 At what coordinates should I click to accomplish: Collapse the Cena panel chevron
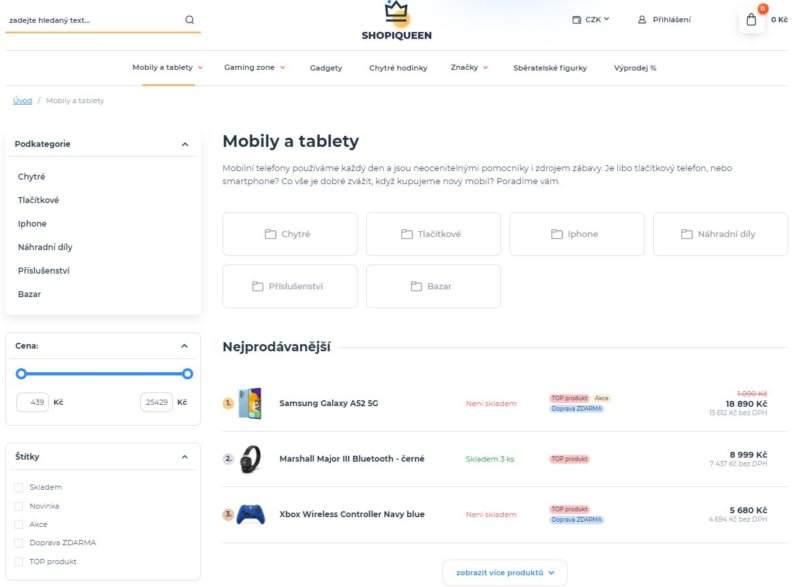click(184, 346)
